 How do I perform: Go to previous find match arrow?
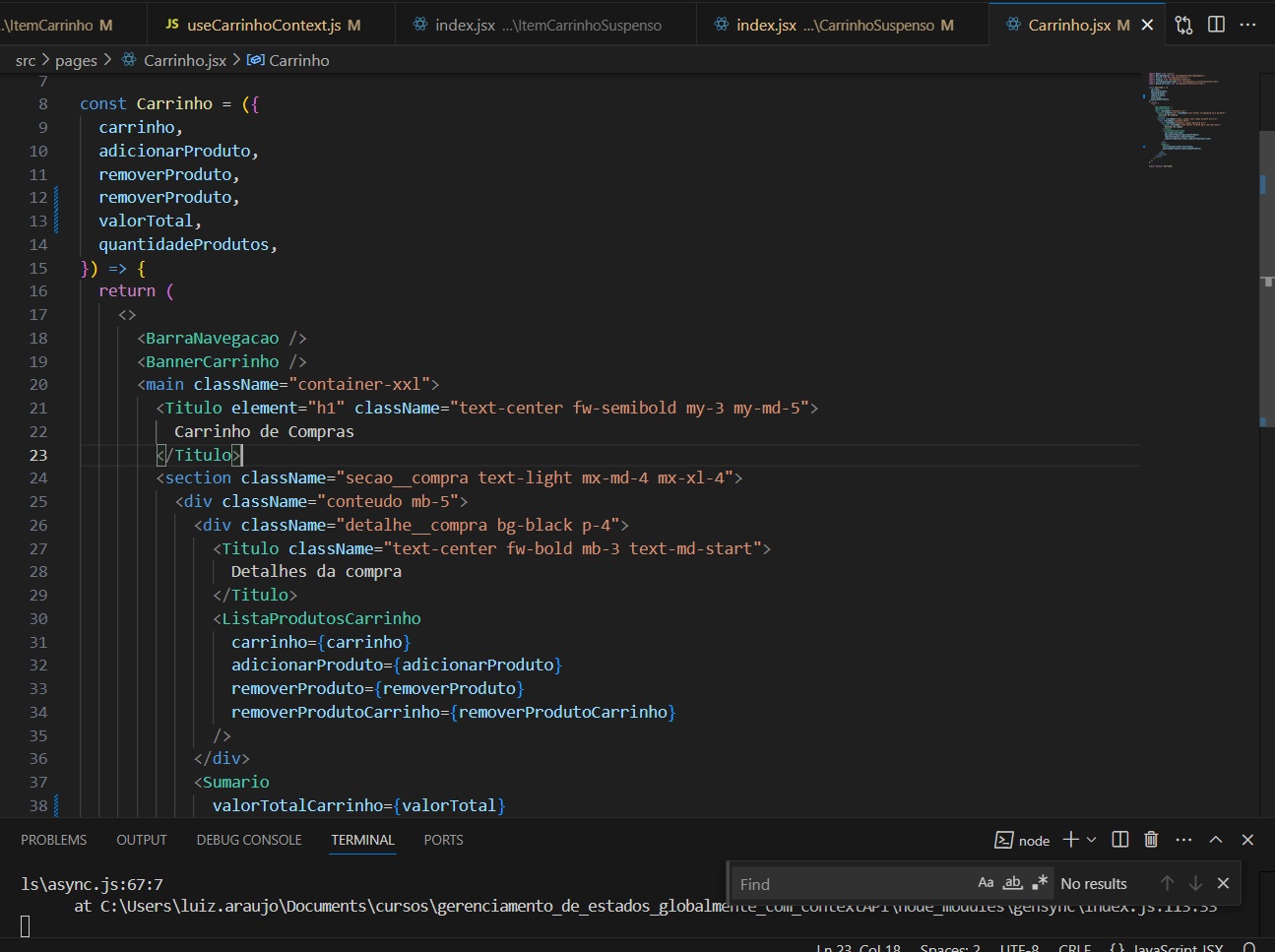(x=1168, y=883)
